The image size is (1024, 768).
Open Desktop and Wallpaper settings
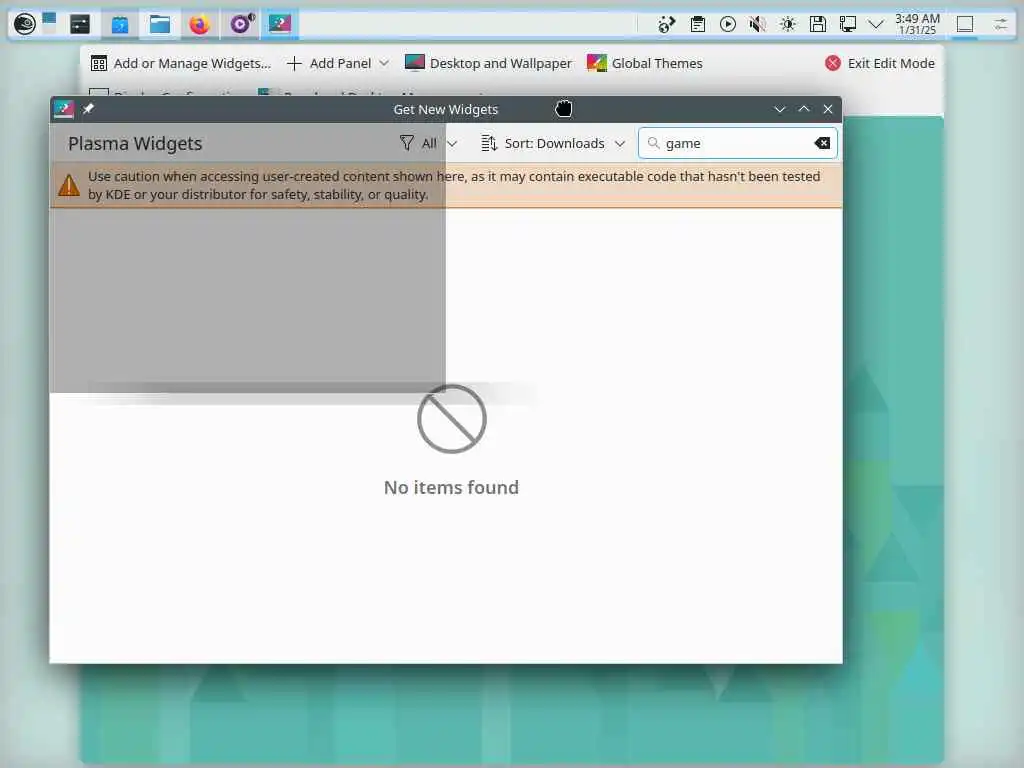point(488,63)
